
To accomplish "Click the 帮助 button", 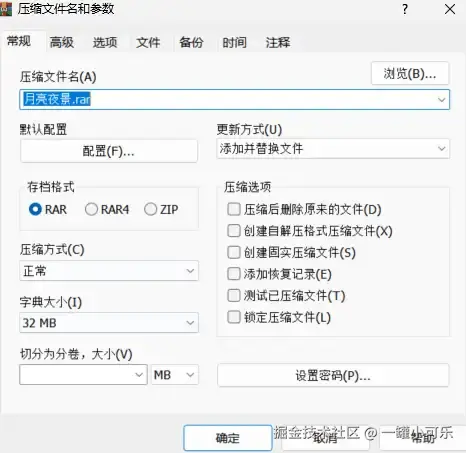I will click(422, 438).
